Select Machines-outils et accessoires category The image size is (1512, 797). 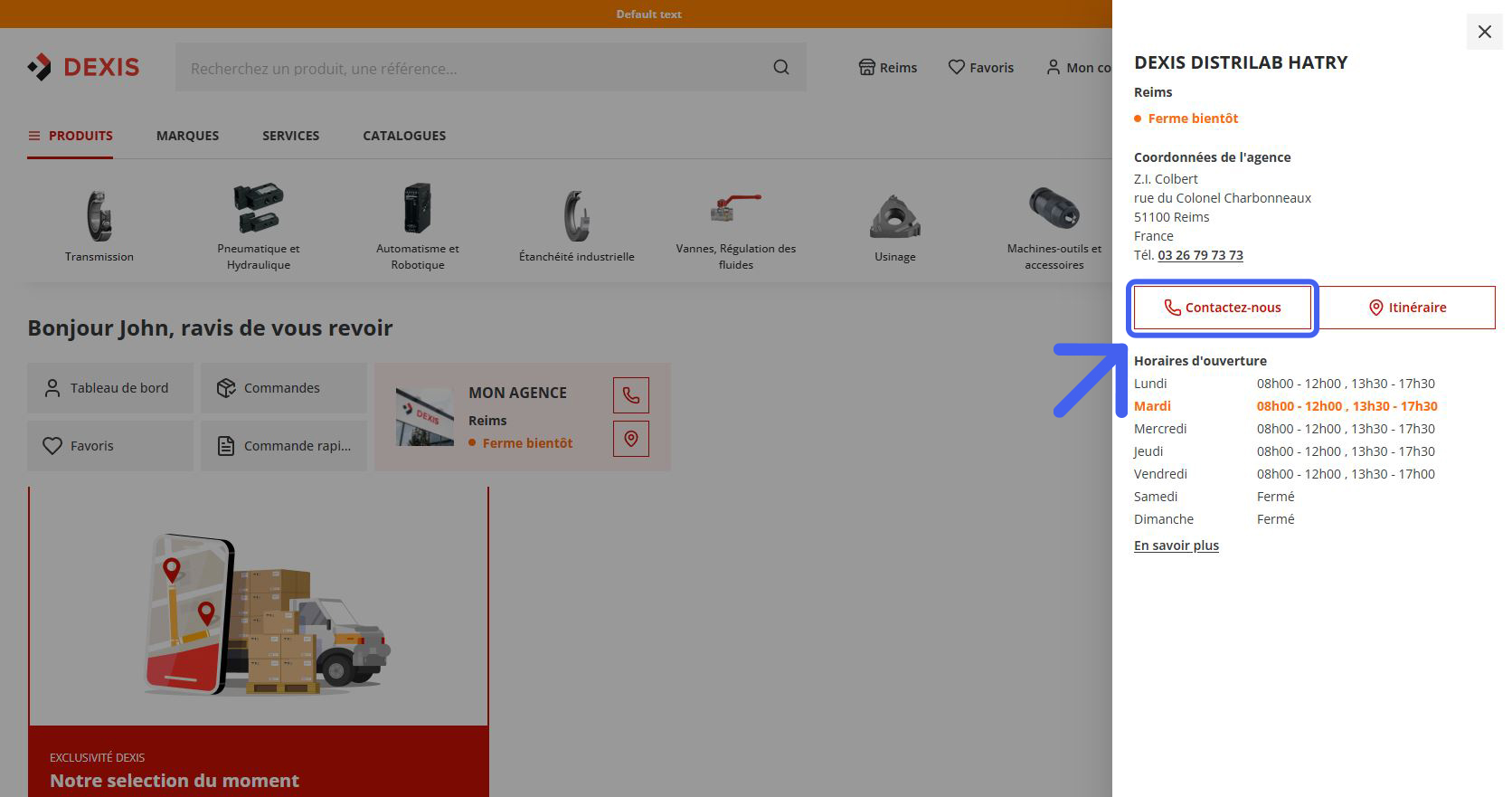coord(1054,226)
